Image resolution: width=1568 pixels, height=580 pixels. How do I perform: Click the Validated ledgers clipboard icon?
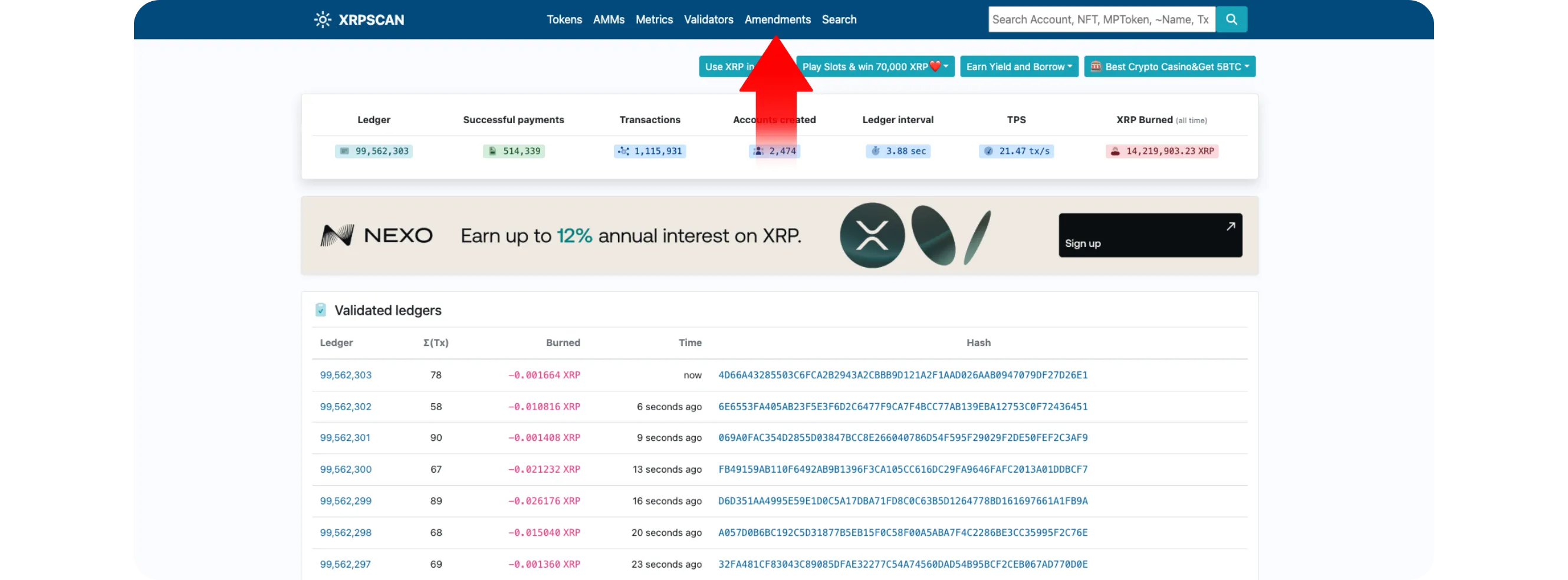point(321,310)
